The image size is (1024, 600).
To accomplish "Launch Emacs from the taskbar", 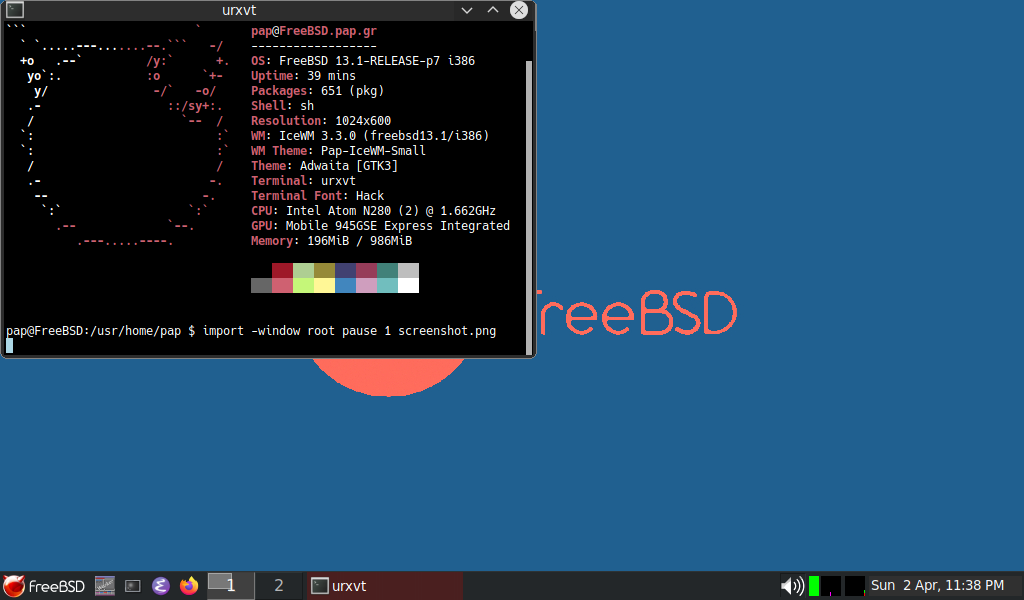I will (x=160, y=586).
